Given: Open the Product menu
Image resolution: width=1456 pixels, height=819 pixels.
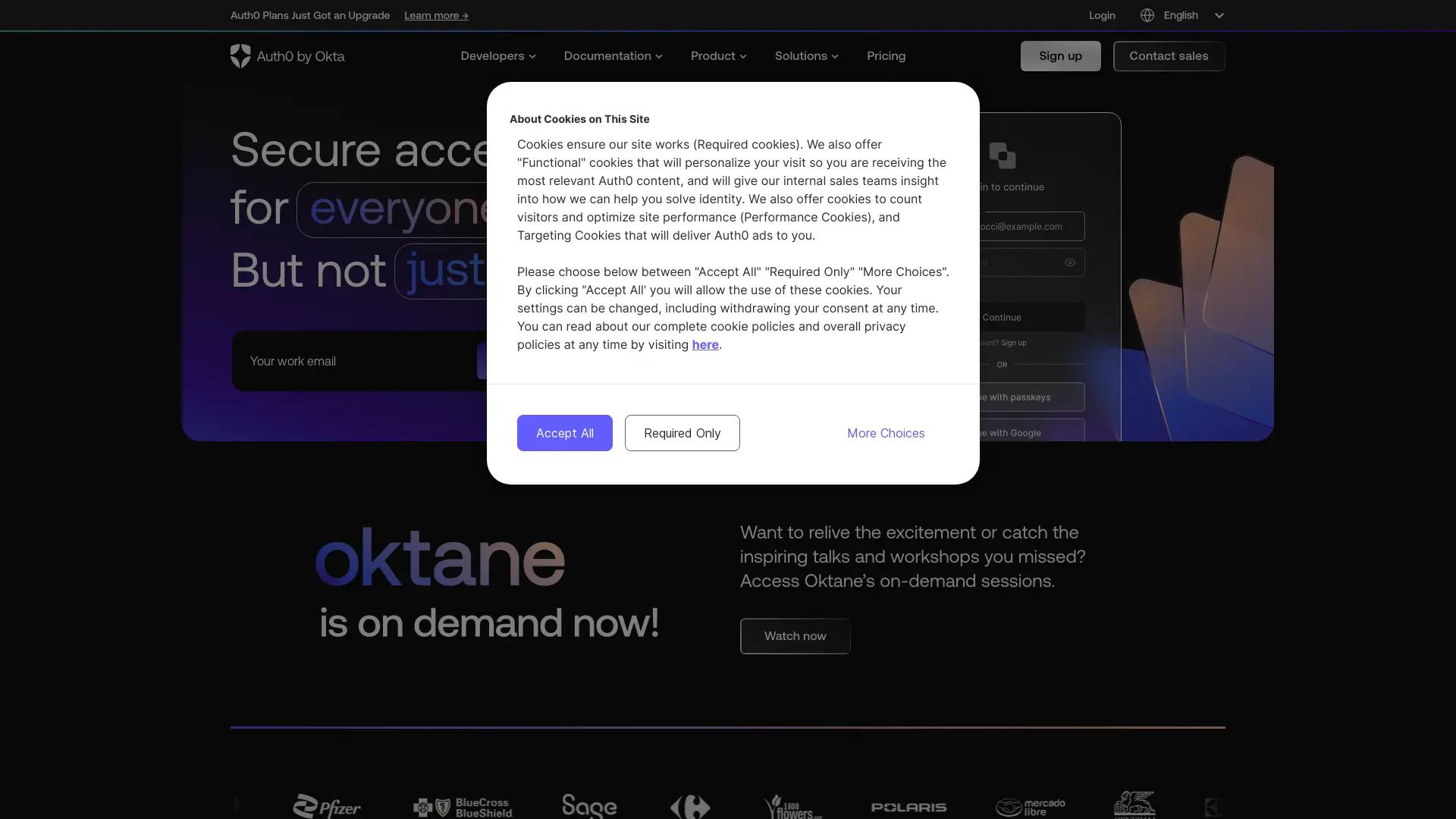Looking at the screenshot, I should pos(718,56).
